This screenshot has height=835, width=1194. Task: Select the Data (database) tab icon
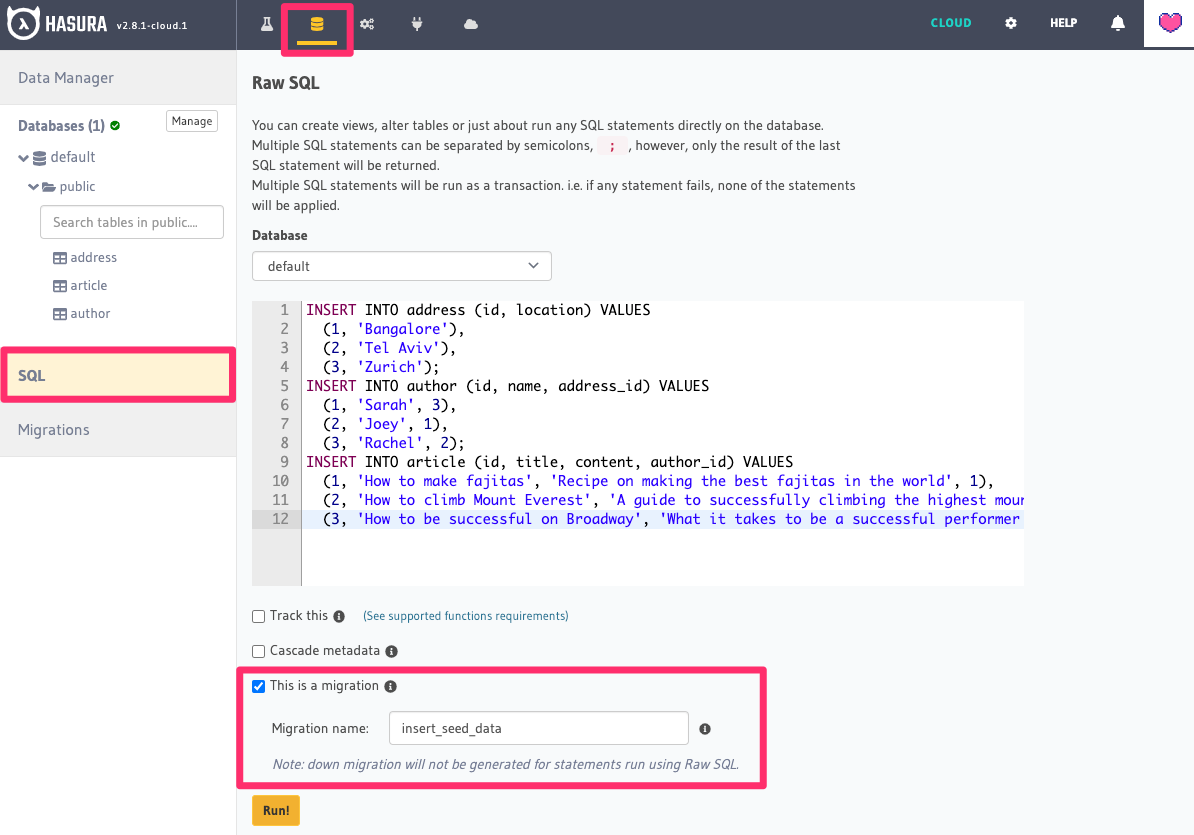click(316, 22)
